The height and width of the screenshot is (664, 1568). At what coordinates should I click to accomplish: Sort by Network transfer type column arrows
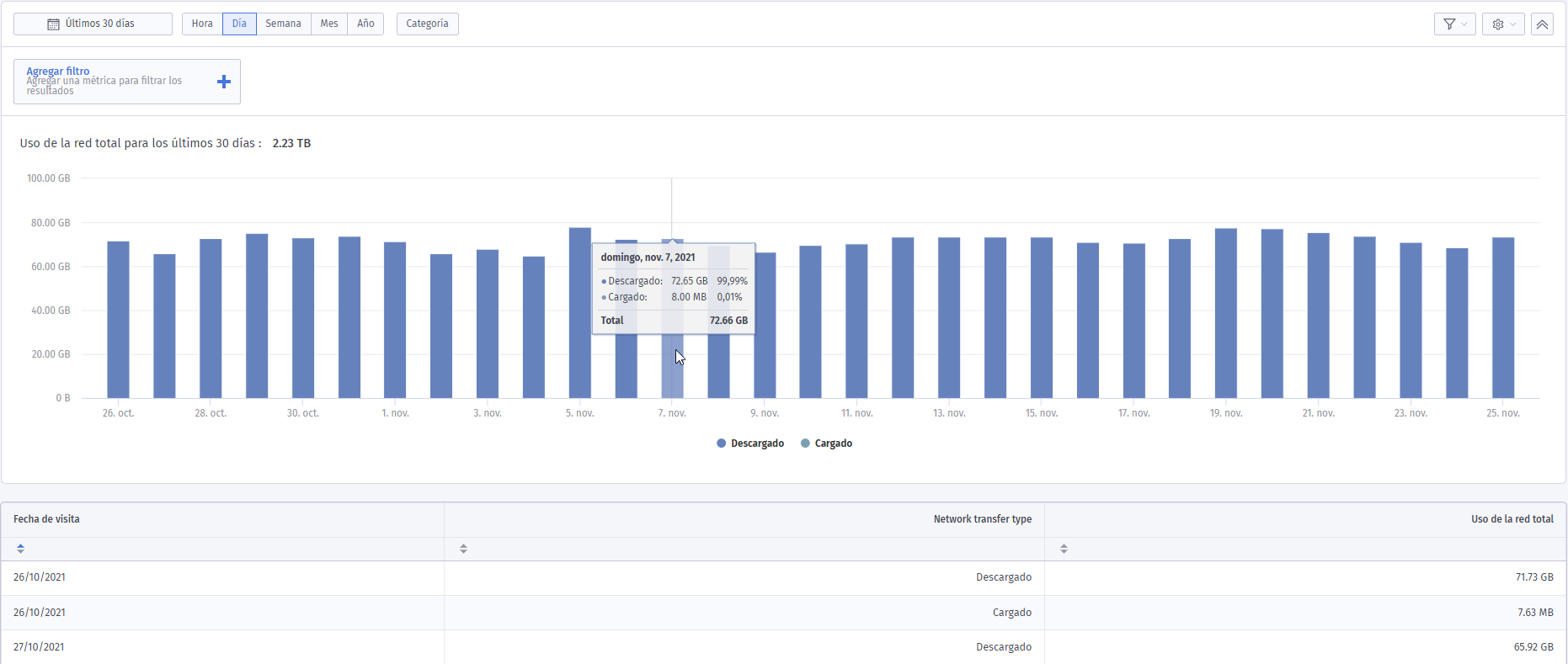(463, 549)
